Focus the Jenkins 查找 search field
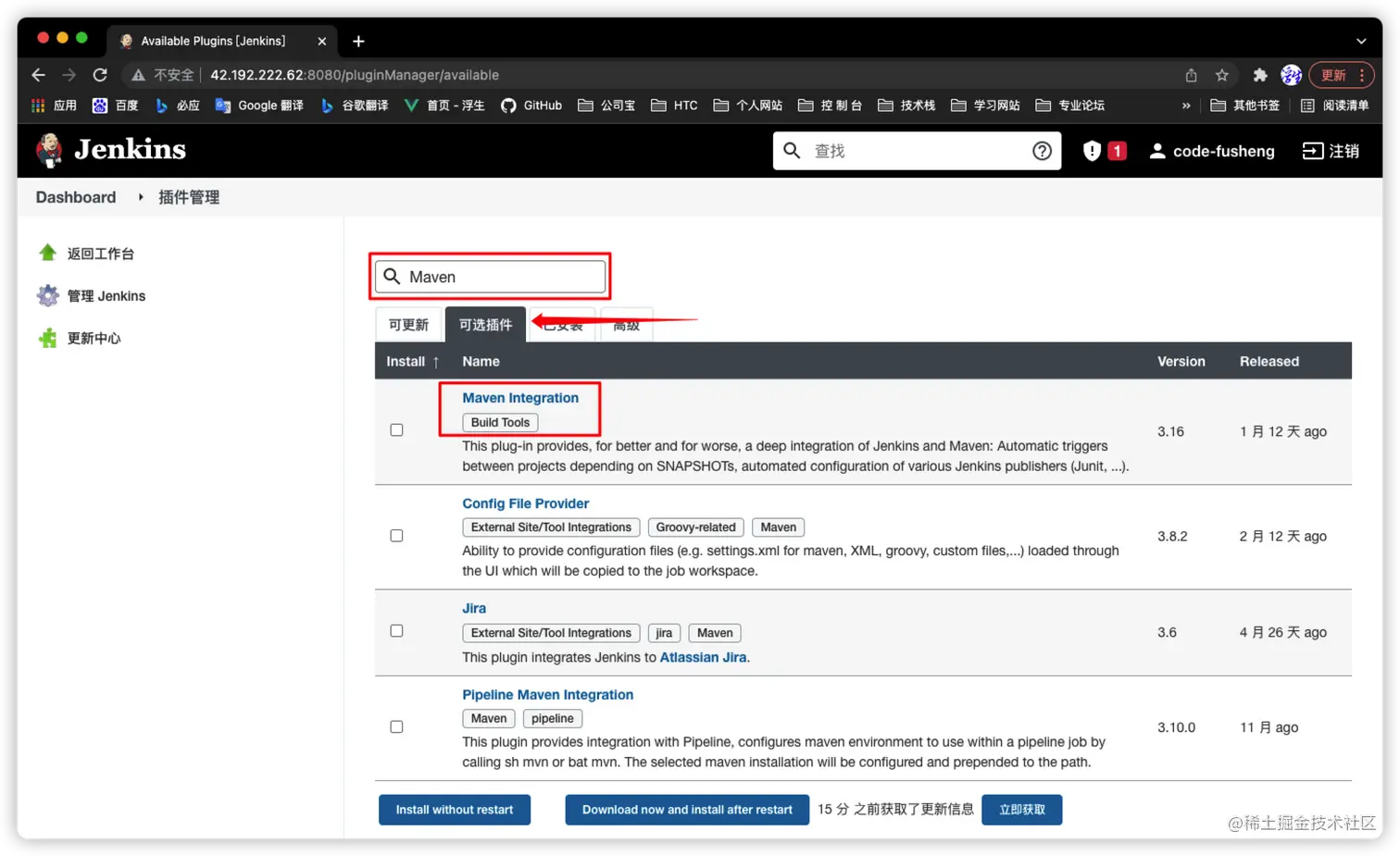The height and width of the screenshot is (856, 1400). coord(917,151)
